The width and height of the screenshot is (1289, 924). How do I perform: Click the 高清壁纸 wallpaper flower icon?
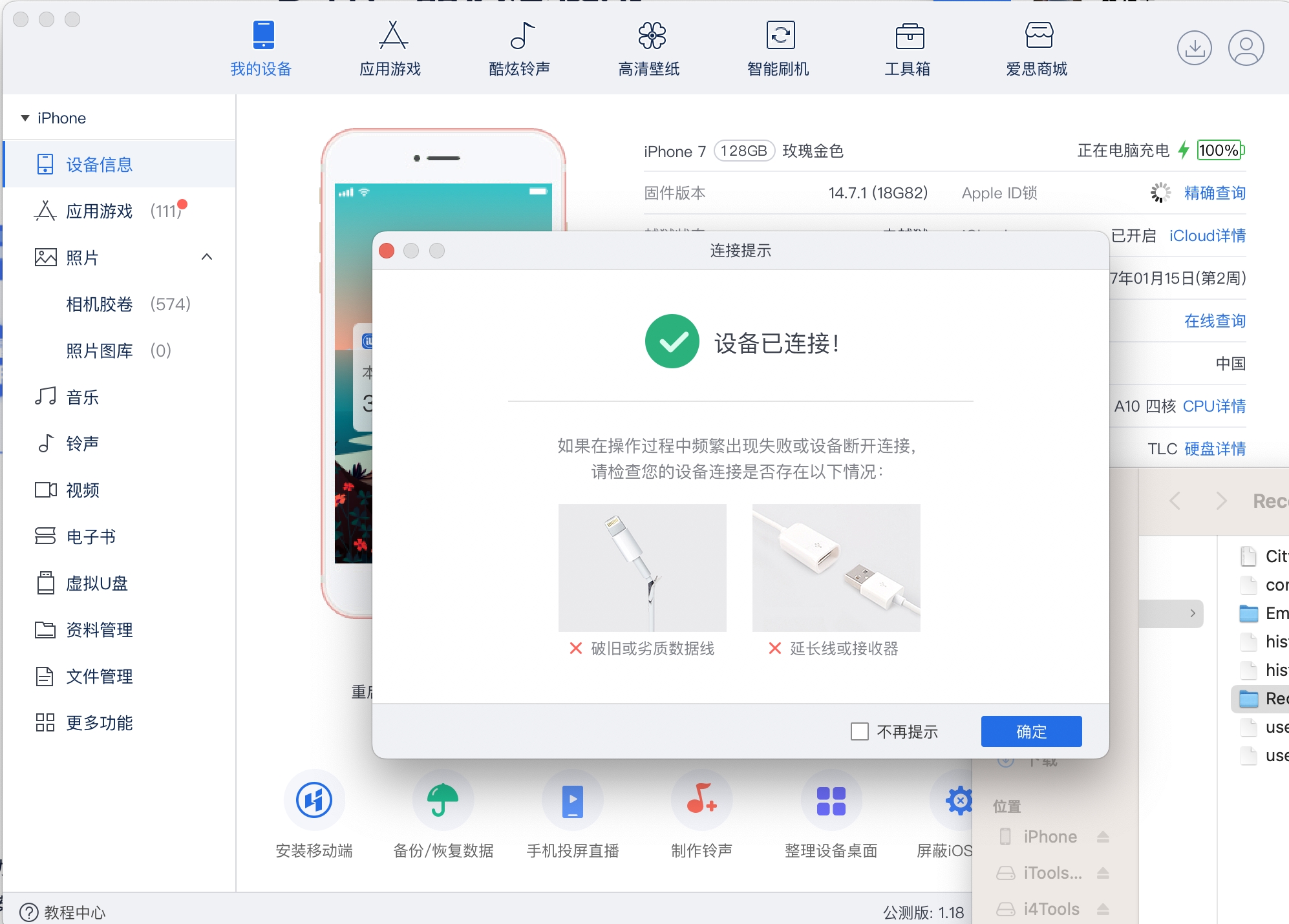pyautogui.click(x=651, y=36)
